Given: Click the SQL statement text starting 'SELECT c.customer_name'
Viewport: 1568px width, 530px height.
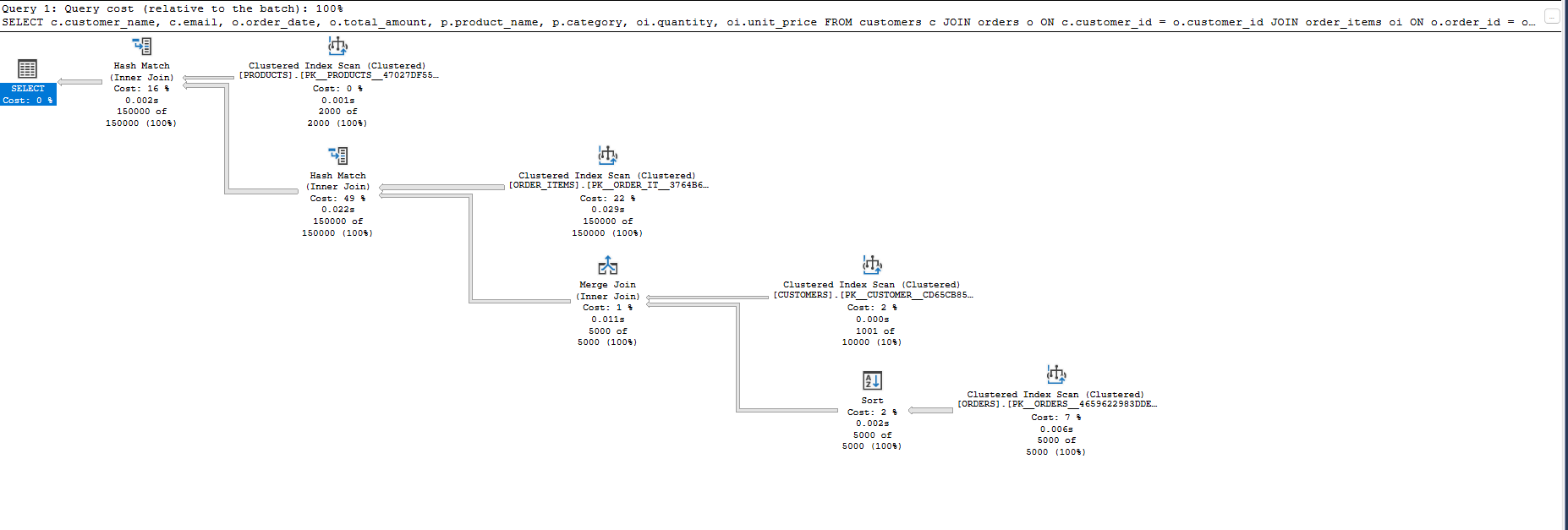Looking at the screenshot, I should tap(769, 22).
